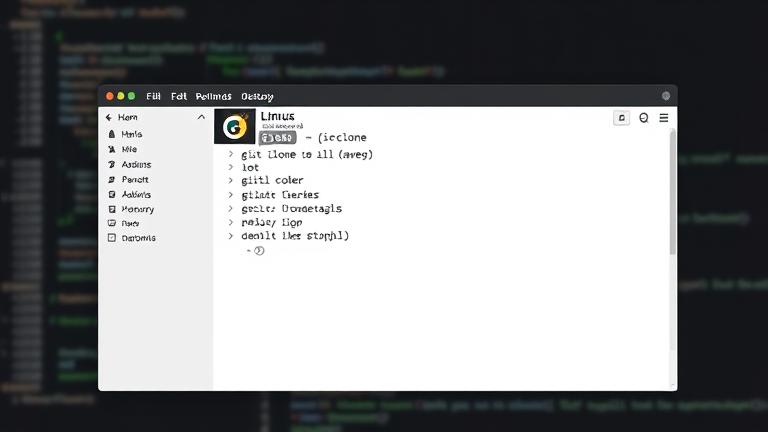Expand the 'lot' row
This screenshot has height=432, width=768.
231,167
